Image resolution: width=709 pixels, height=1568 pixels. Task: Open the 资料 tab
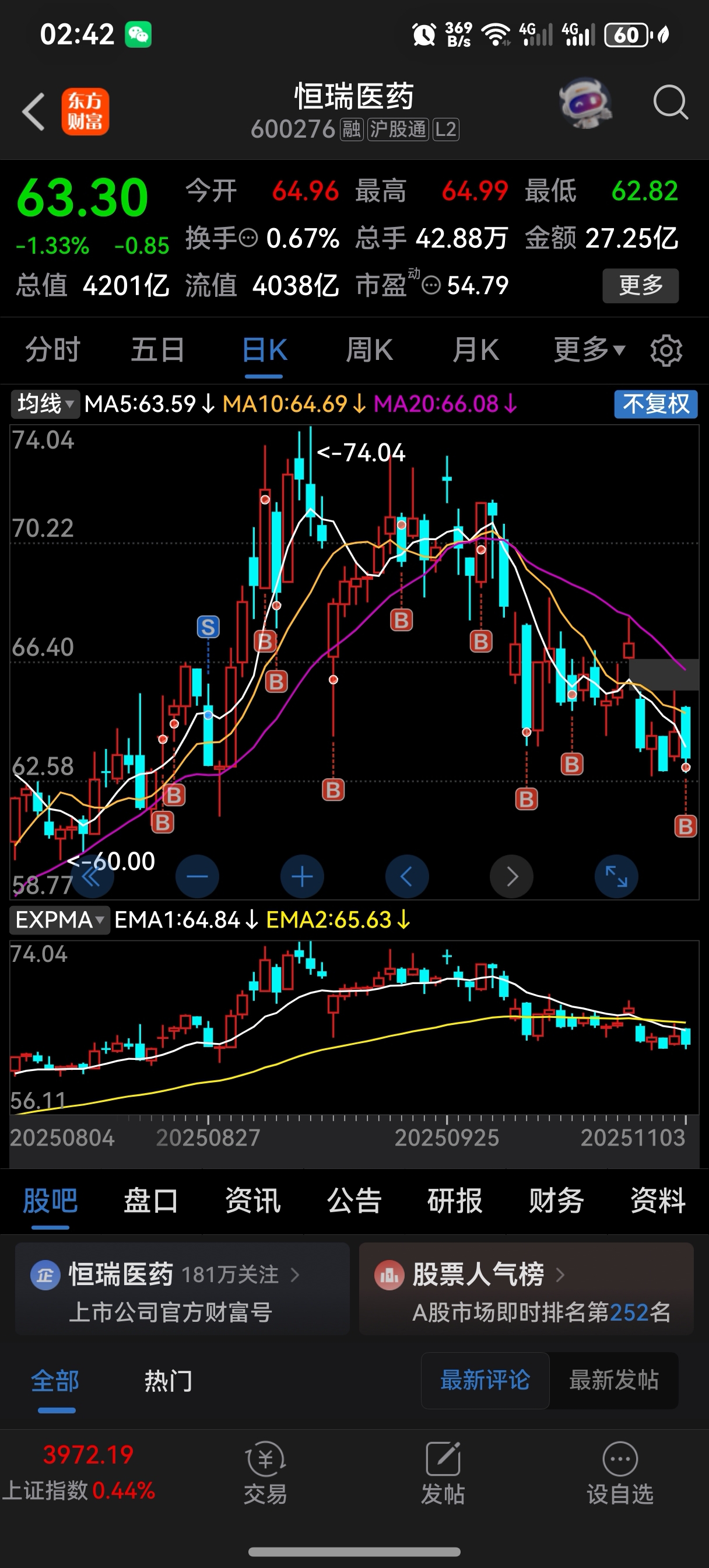(658, 1200)
